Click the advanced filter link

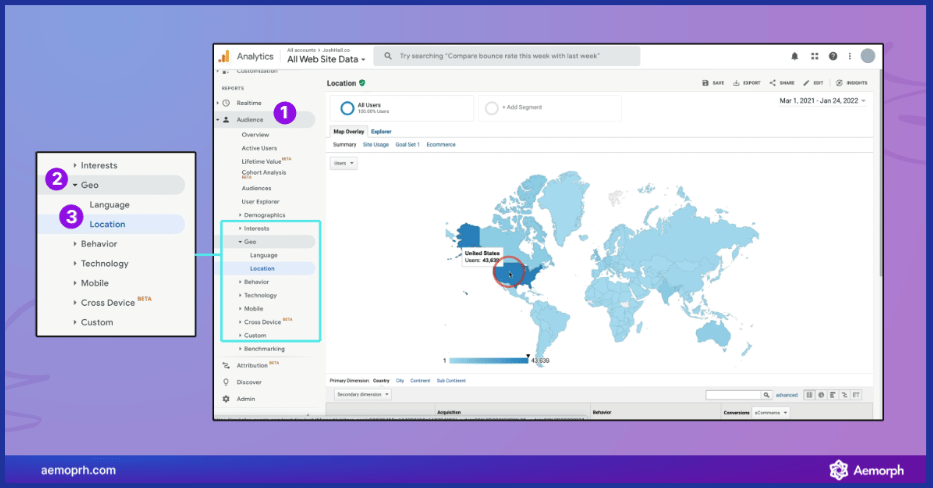tap(787, 395)
